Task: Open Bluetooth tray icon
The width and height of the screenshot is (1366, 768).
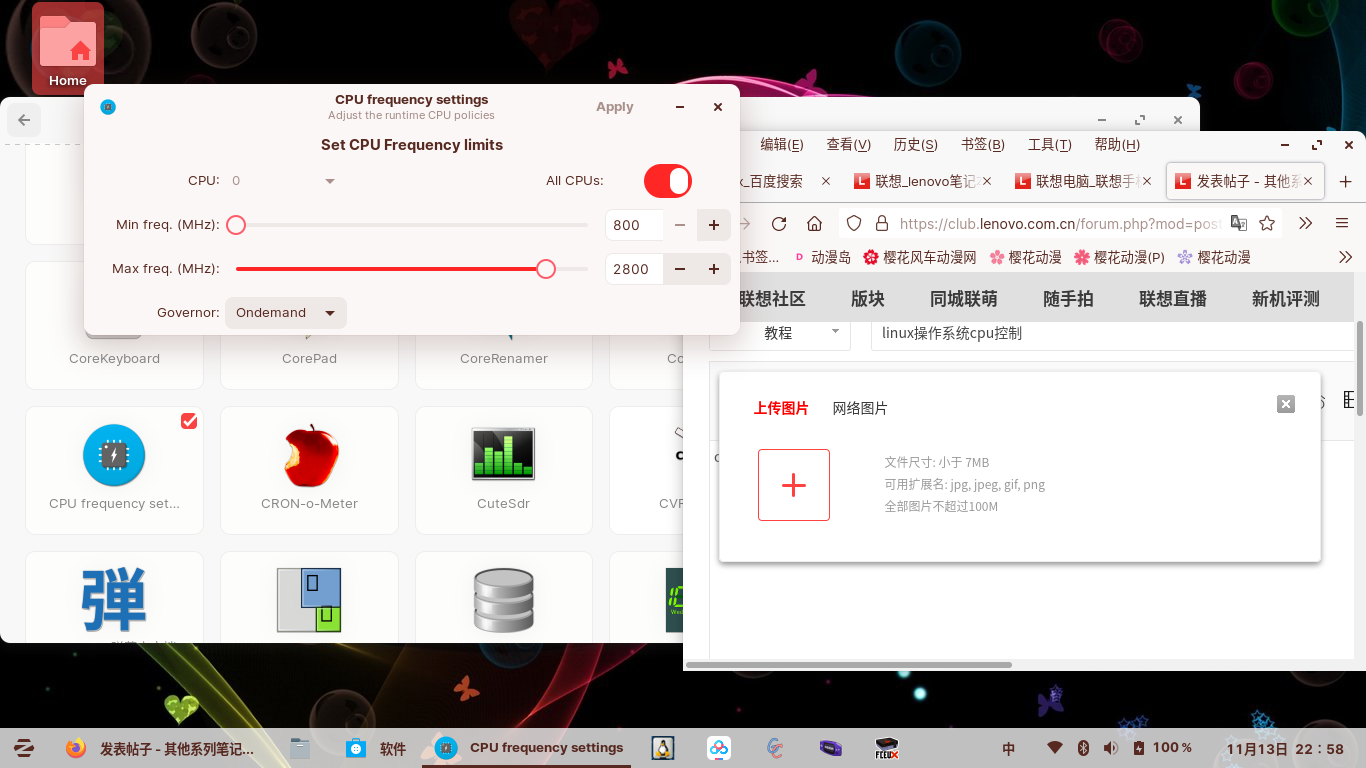Action: point(1083,748)
